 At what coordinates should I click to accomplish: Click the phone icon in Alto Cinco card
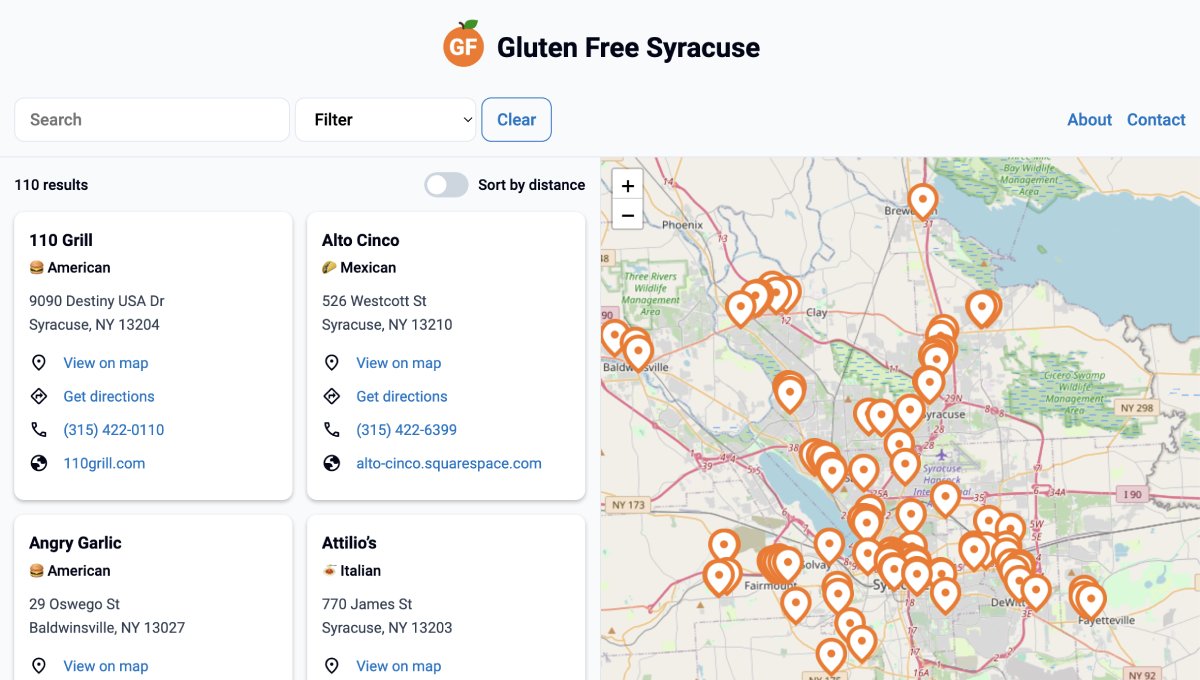tap(332, 430)
